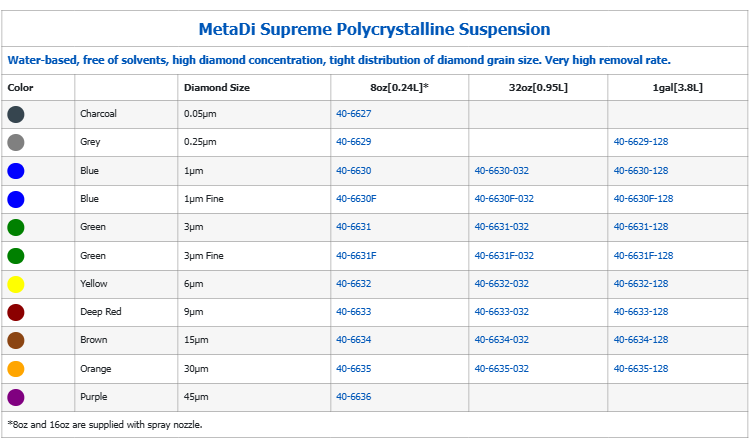
Task: Click the MetaDi Supreme Polycrystalline Suspension title
Action: [x=375, y=29]
